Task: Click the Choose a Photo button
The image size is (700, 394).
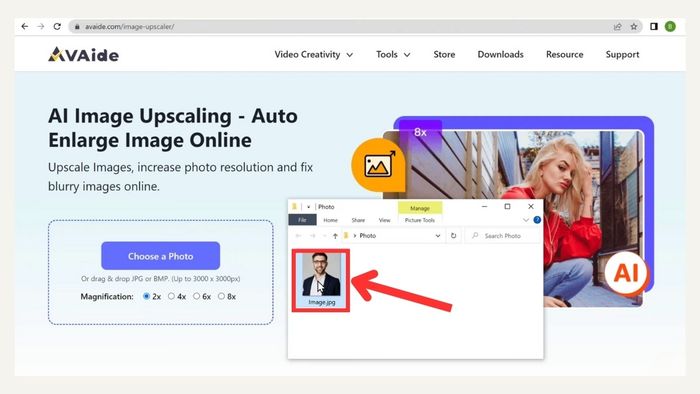Action: pyautogui.click(x=160, y=256)
